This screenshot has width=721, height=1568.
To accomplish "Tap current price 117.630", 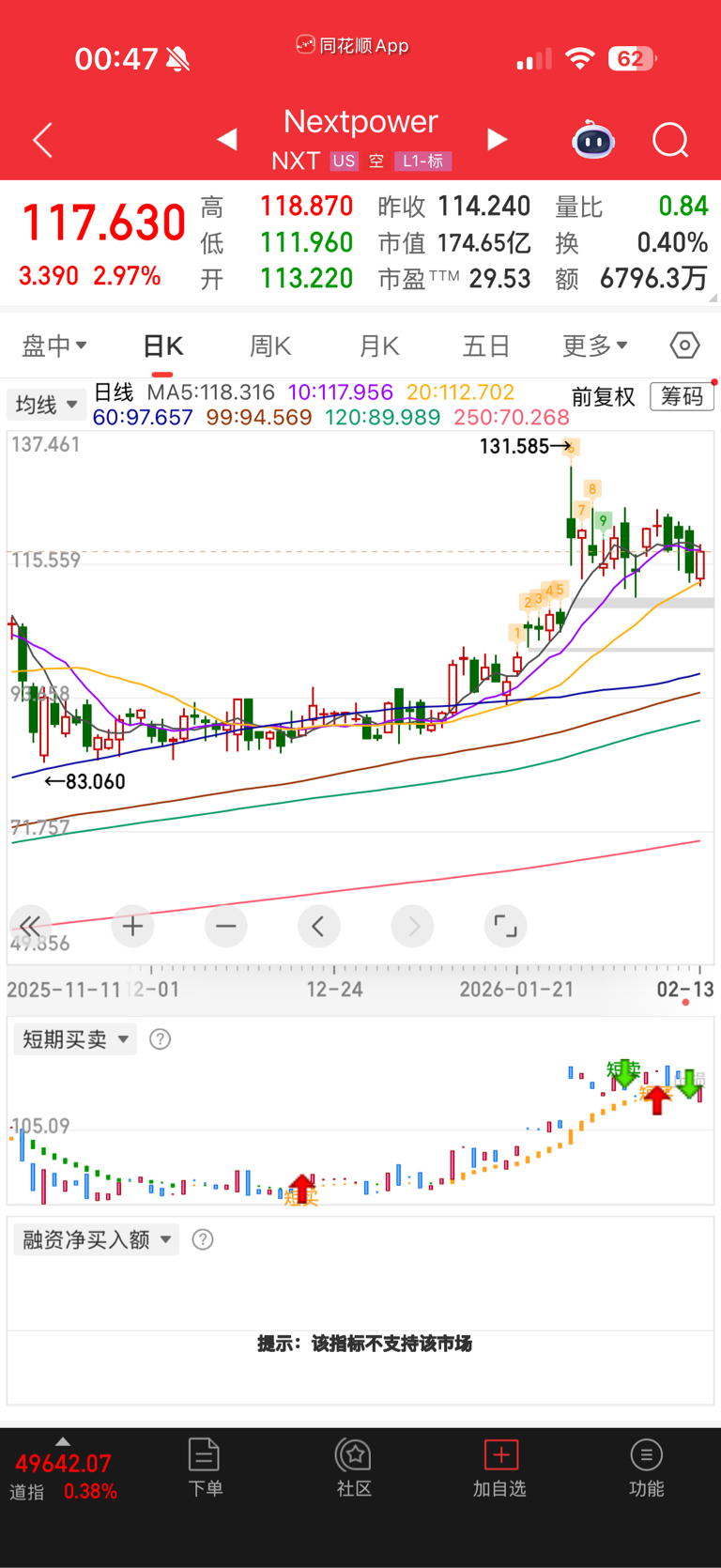I will 103,223.
